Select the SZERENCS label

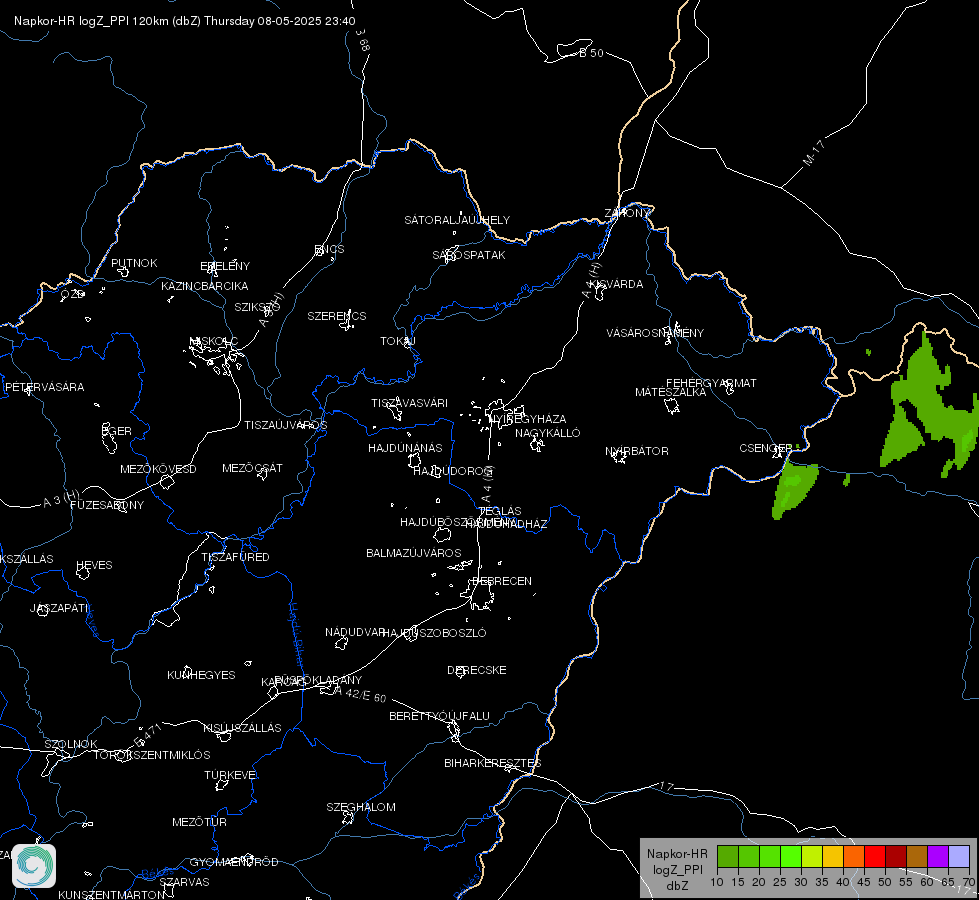337,316
